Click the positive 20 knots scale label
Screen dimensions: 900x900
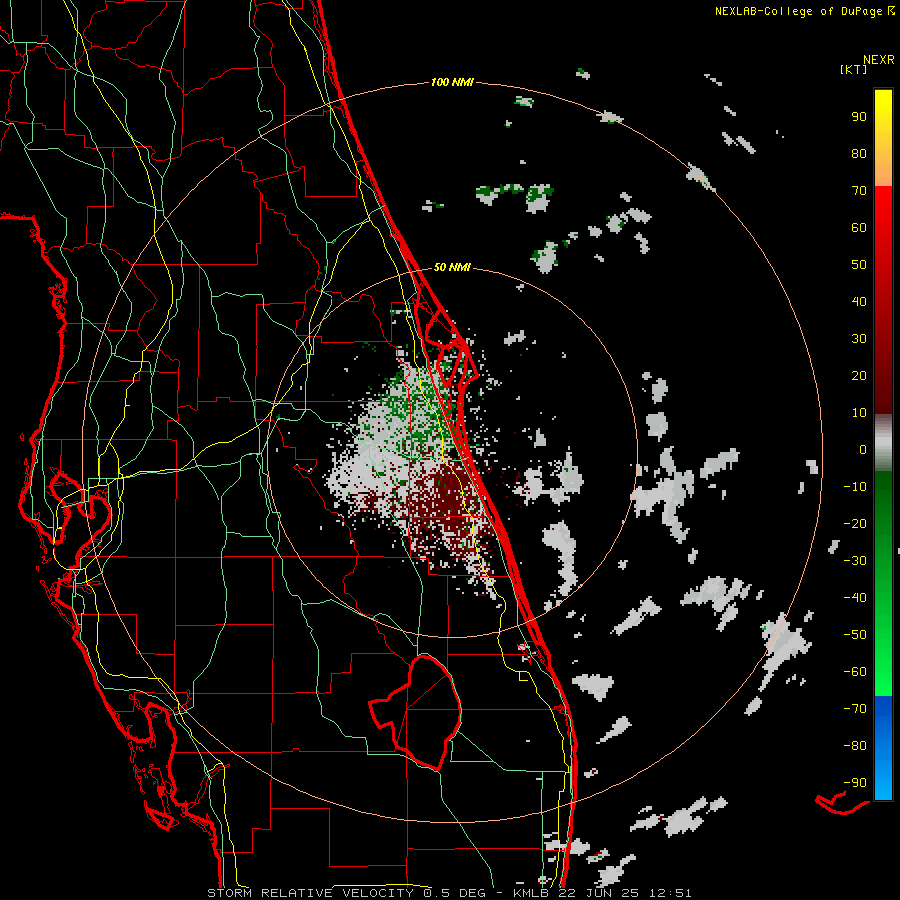(x=859, y=375)
